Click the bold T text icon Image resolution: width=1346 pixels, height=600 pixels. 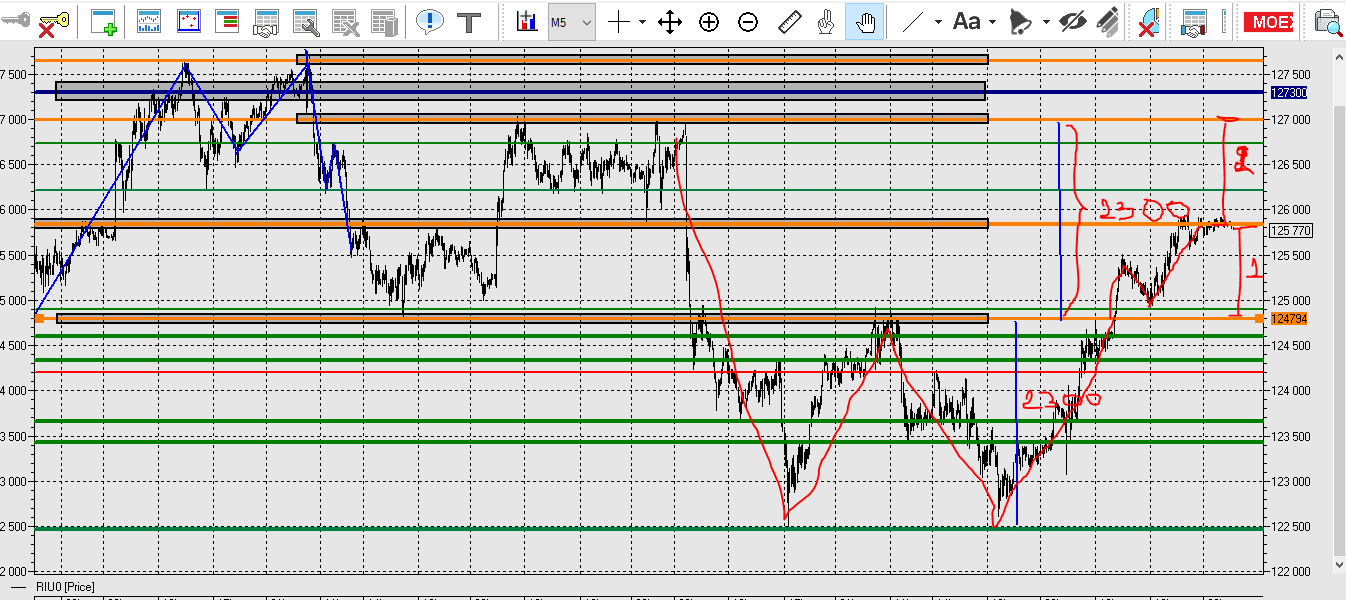click(468, 21)
